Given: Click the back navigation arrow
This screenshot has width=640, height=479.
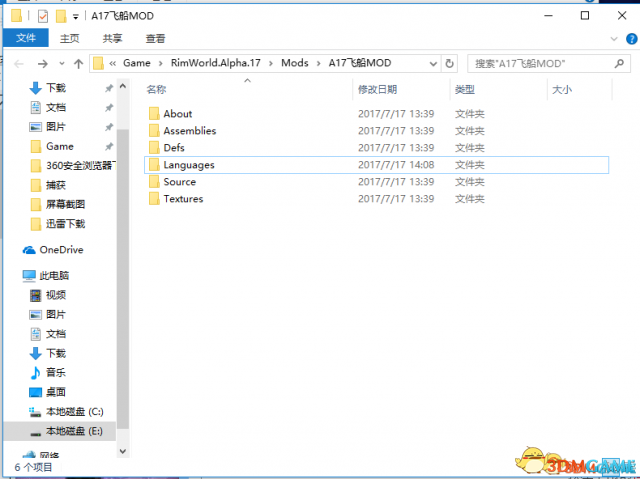Looking at the screenshot, I should point(19,64).
